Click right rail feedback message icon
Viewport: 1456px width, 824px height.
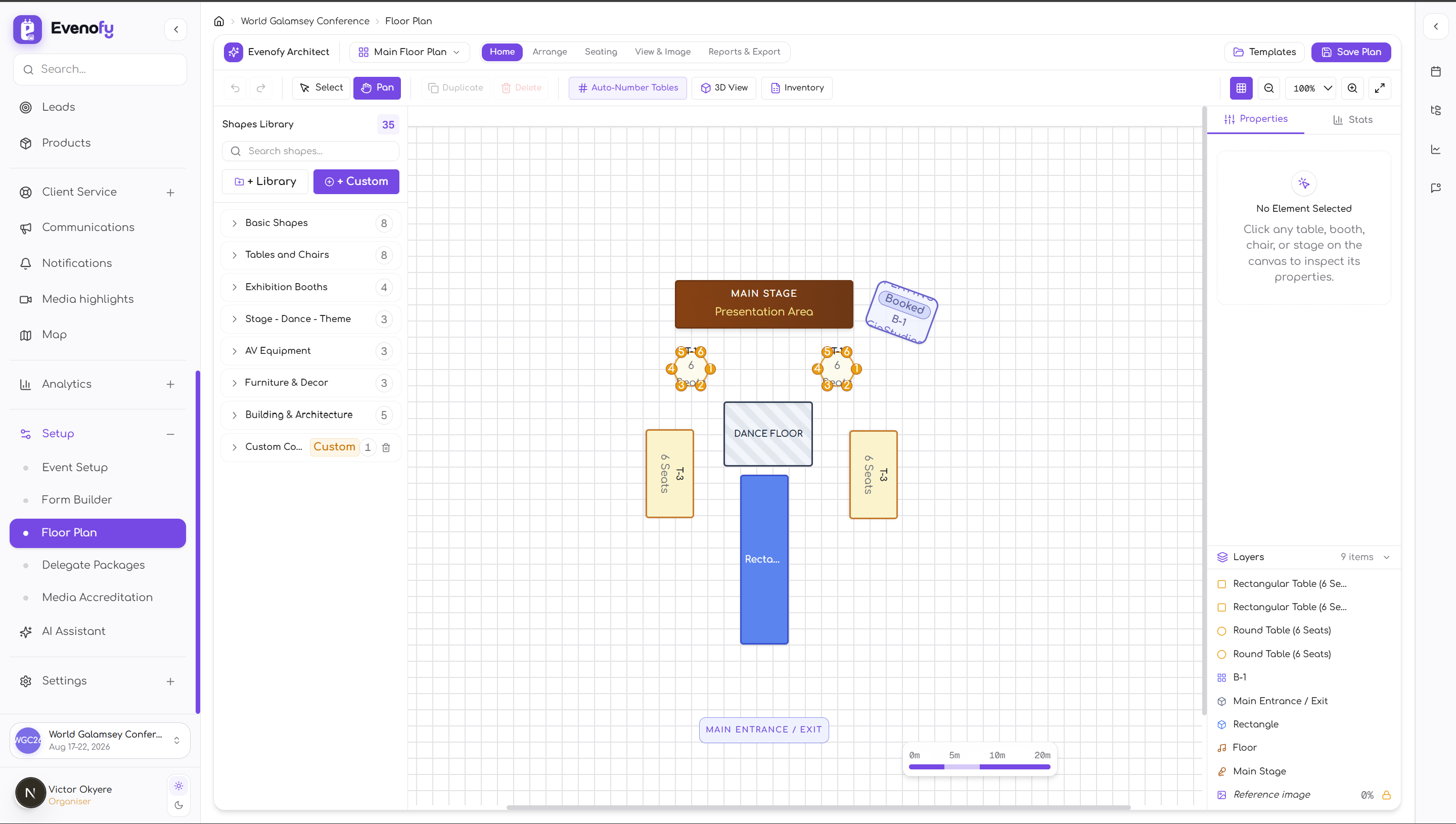pyautogui.click(x=1436, y=188)
